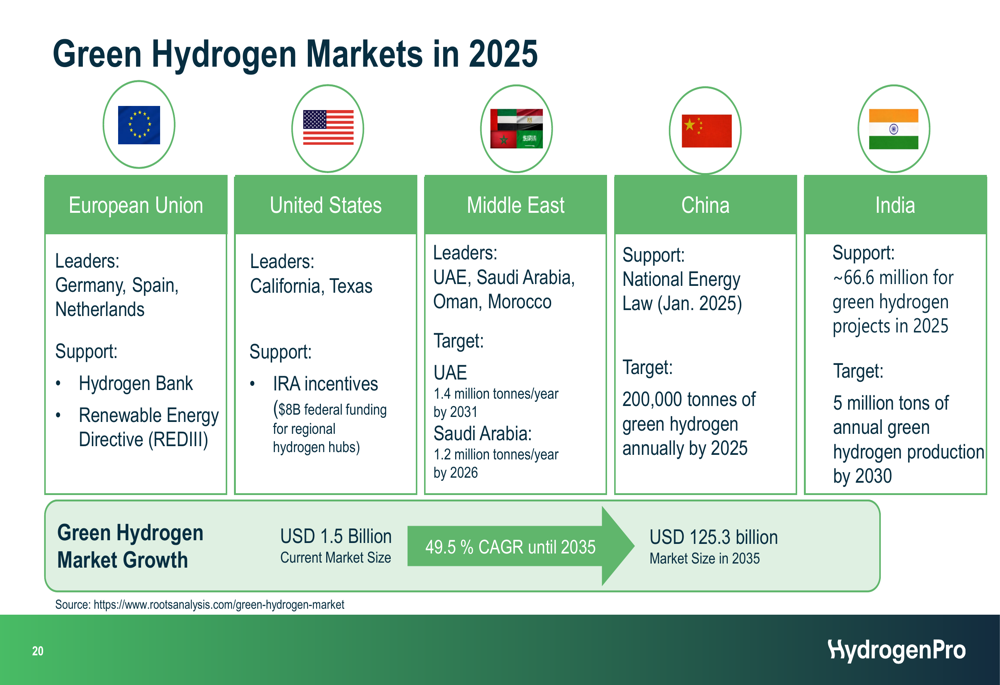
Task: Click the Target: label in India column
Action: [x=858, y=371]
